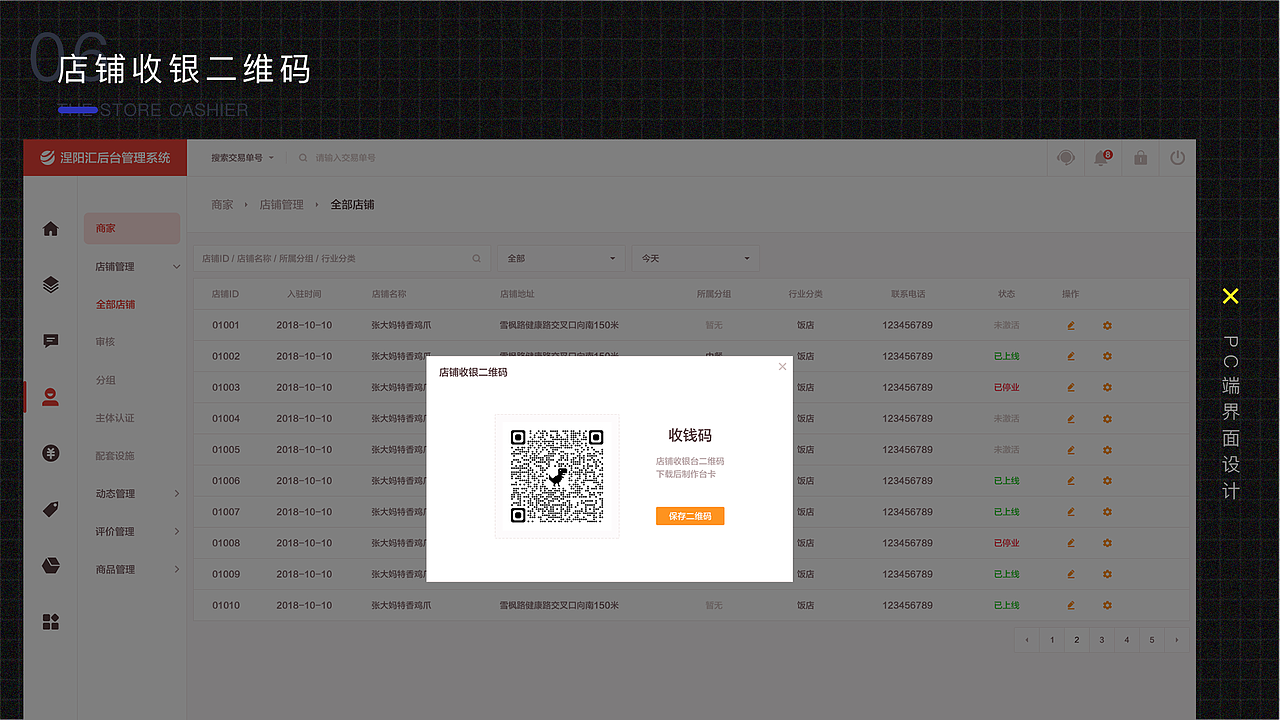Open settings gear for store 01001
Screen dimensions: 1280x720
[1107, 325]
